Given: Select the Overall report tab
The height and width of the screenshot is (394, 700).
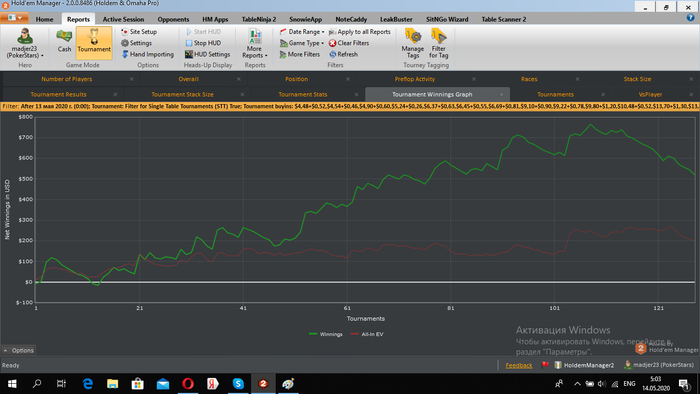Looking at the screenshot, I should (x=188, y=79).
